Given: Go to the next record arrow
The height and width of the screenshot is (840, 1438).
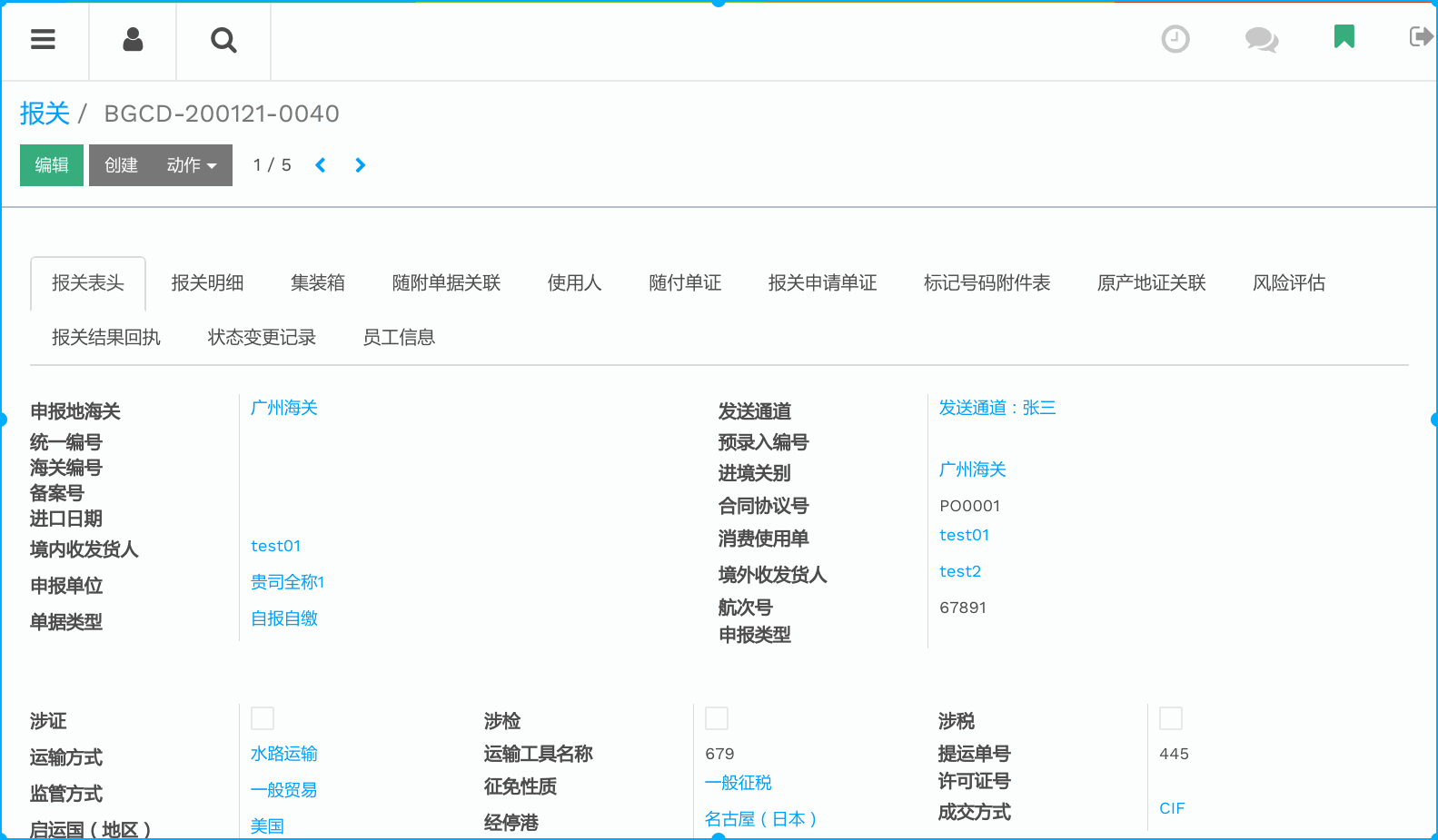Looking at the screenshot, I should (x=361, y=165).
